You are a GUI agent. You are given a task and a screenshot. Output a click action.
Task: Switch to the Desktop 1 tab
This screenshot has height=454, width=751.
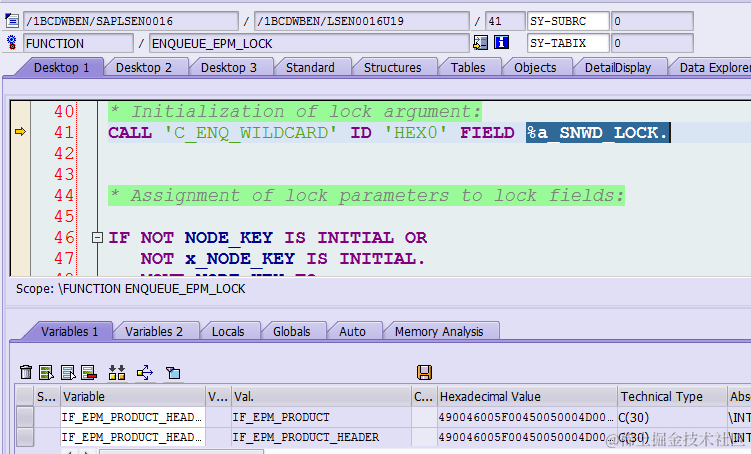point(61,68)
